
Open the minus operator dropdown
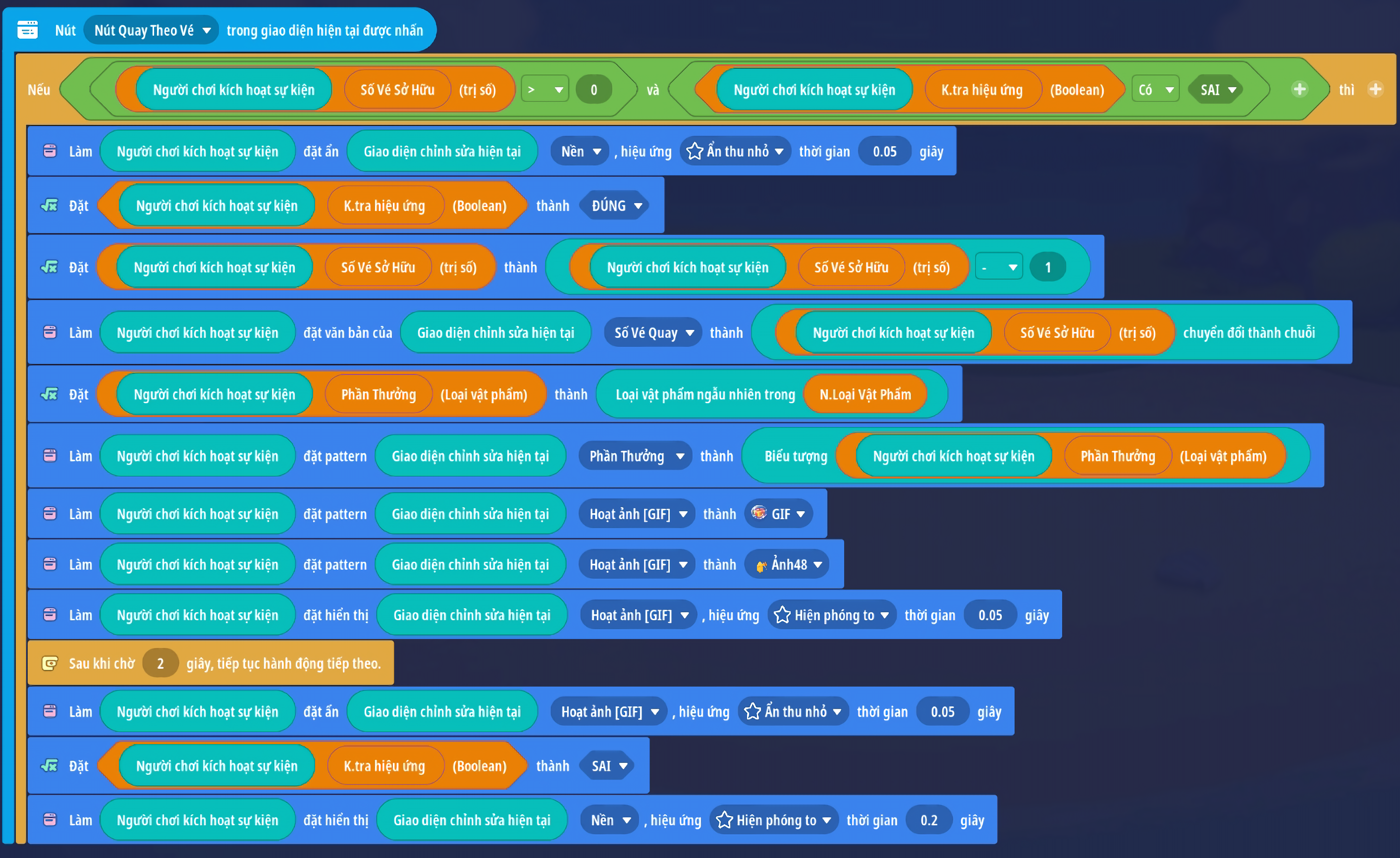coord(999,267)
